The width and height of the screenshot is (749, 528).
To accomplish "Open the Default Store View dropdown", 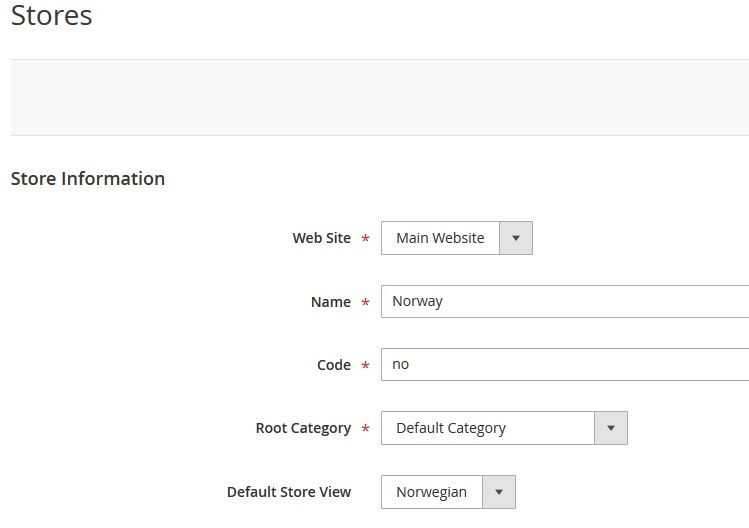I will [432, 492].
